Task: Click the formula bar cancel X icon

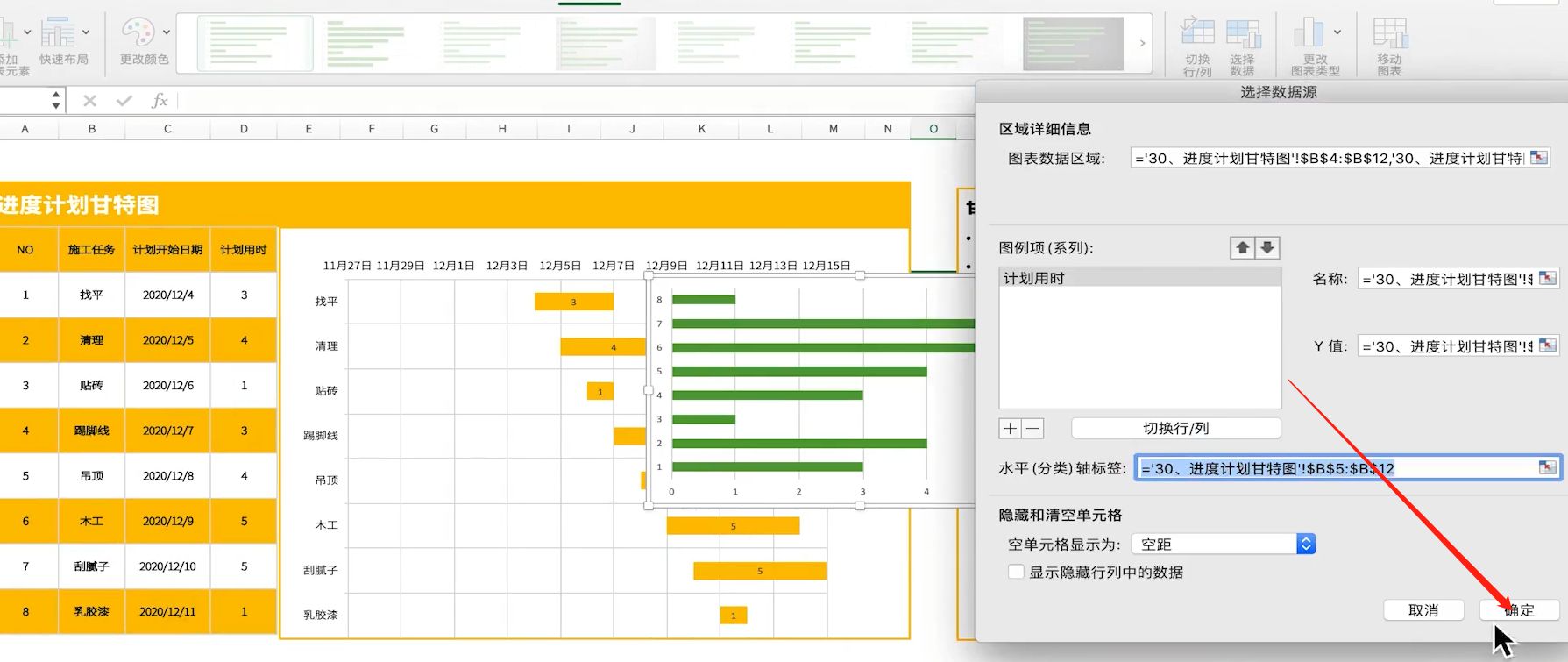Action: (89, 101)
